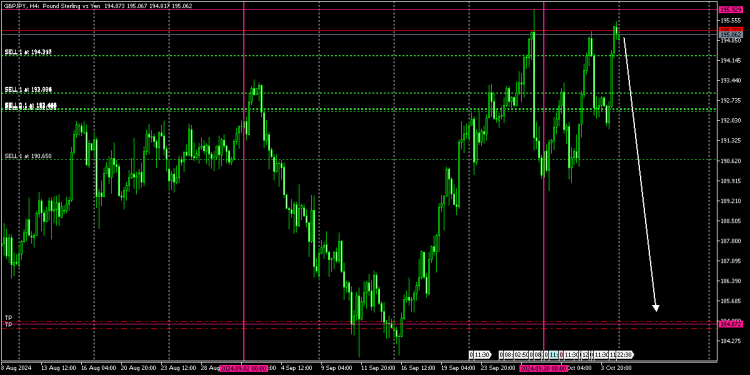
Task: Click the grey 195.062 current price tag
Action: click(730, 35)
